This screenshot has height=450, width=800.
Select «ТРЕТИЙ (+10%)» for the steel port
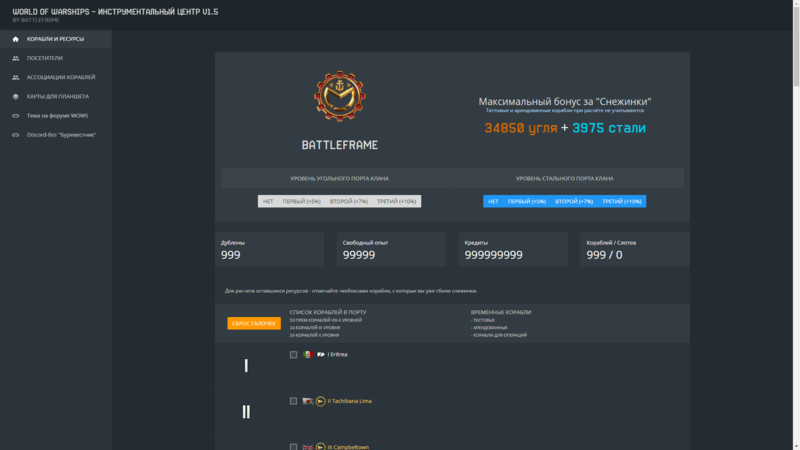[621, 202]
